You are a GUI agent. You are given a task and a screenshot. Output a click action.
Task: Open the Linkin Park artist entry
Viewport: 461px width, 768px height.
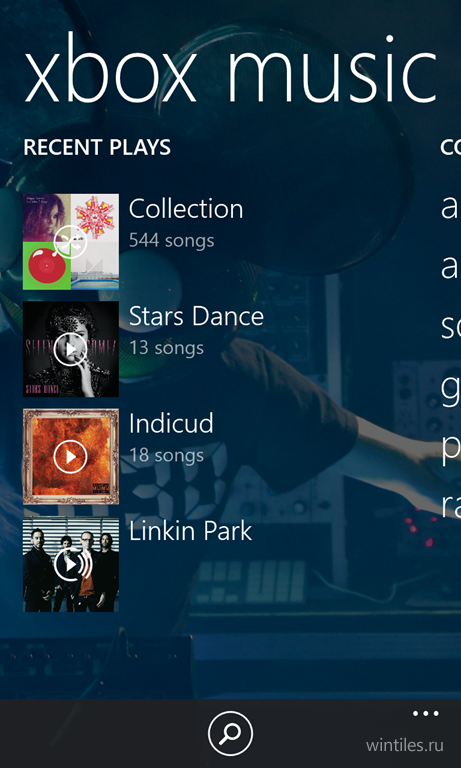[x=190, y=531]
